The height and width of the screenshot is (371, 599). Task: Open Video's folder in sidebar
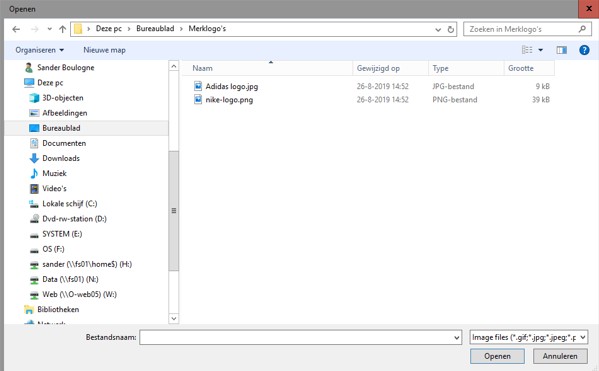[54, 188]
